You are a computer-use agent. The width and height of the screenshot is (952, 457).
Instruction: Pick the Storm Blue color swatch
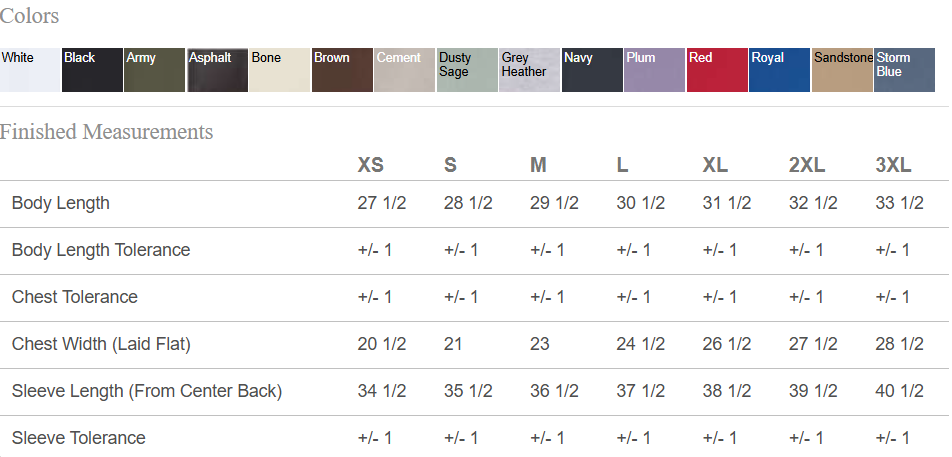tap(904, 70)
